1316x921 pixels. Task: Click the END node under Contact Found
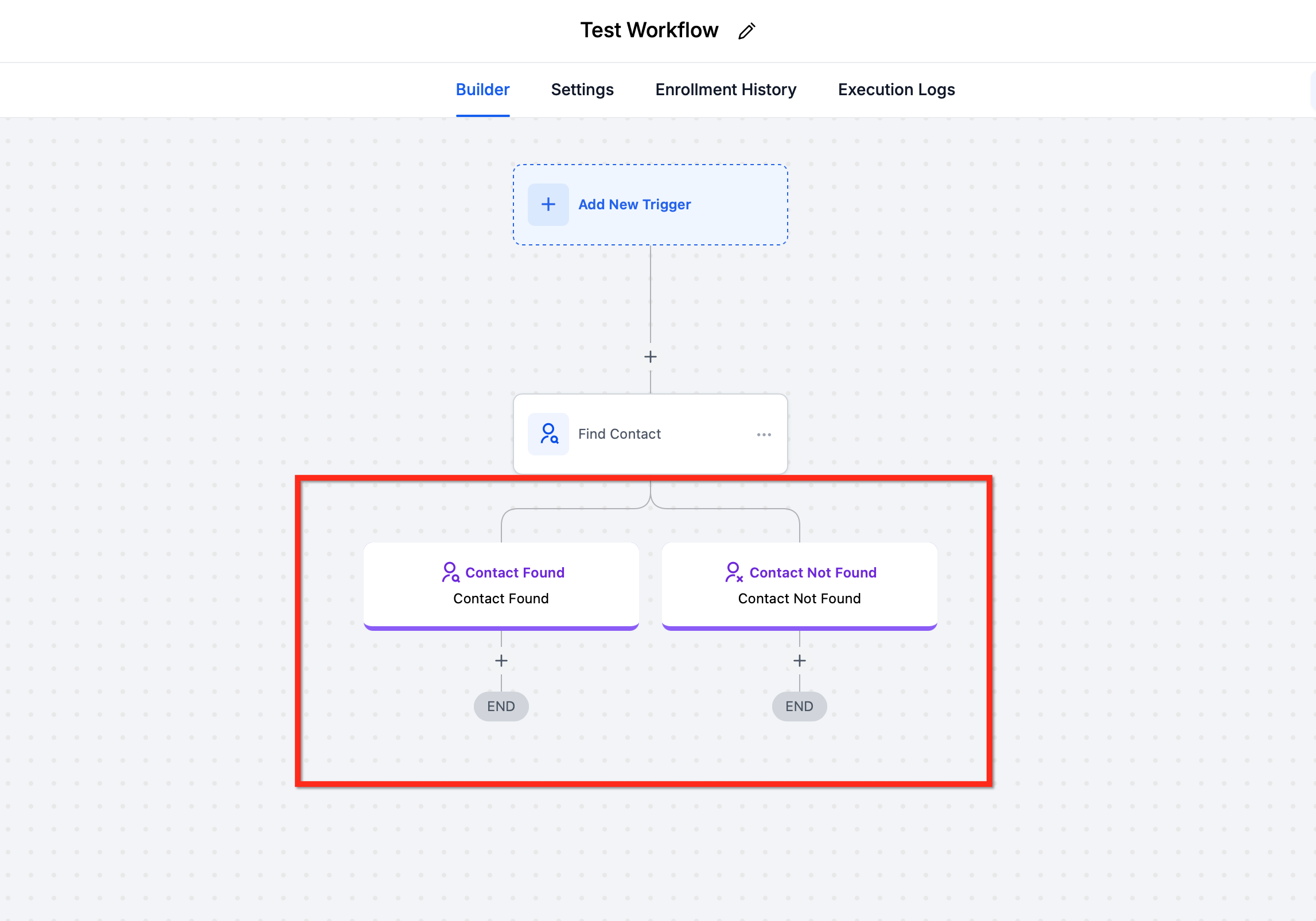coord(501,707)
